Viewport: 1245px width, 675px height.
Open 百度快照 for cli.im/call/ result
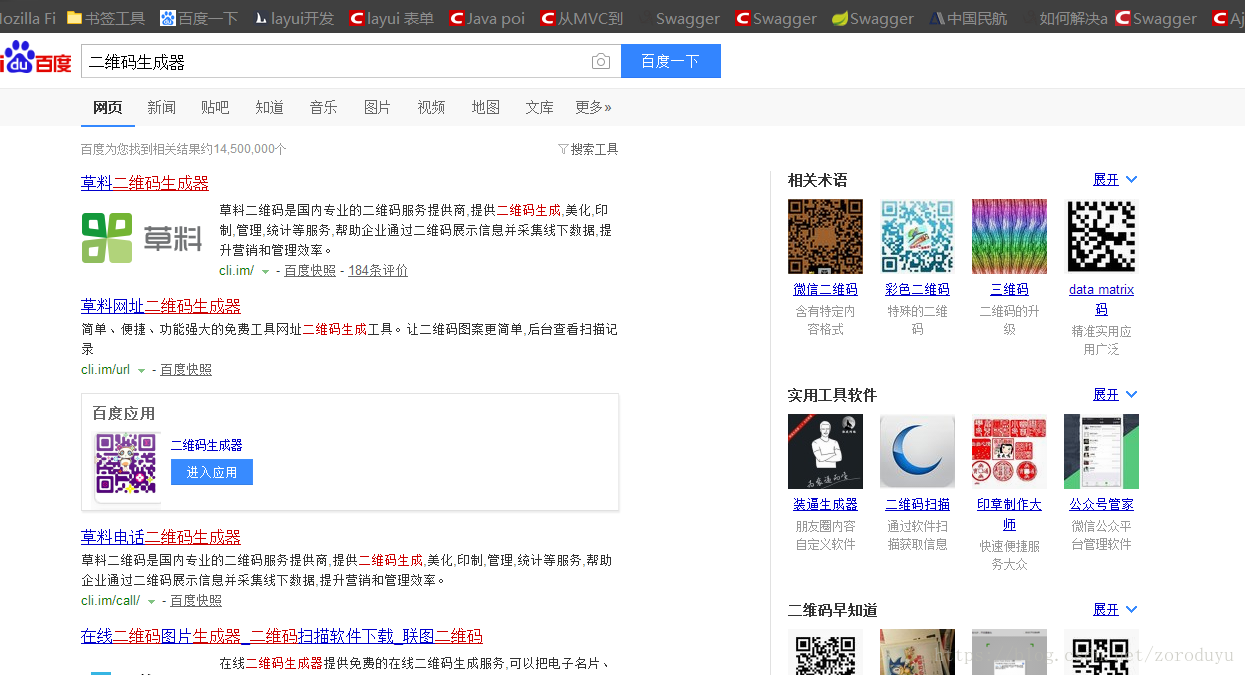point(196,601)
